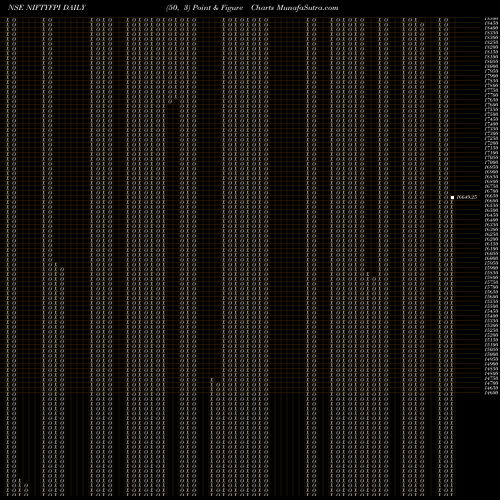500x500 pixels.
Task: Click the white current price marker square
Action: pos(452,197)
